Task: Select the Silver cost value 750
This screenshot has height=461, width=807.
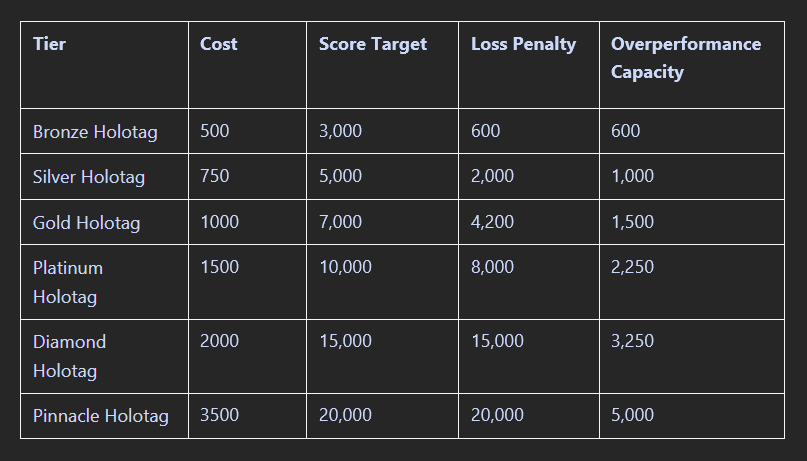Action: tap(215, 176)
